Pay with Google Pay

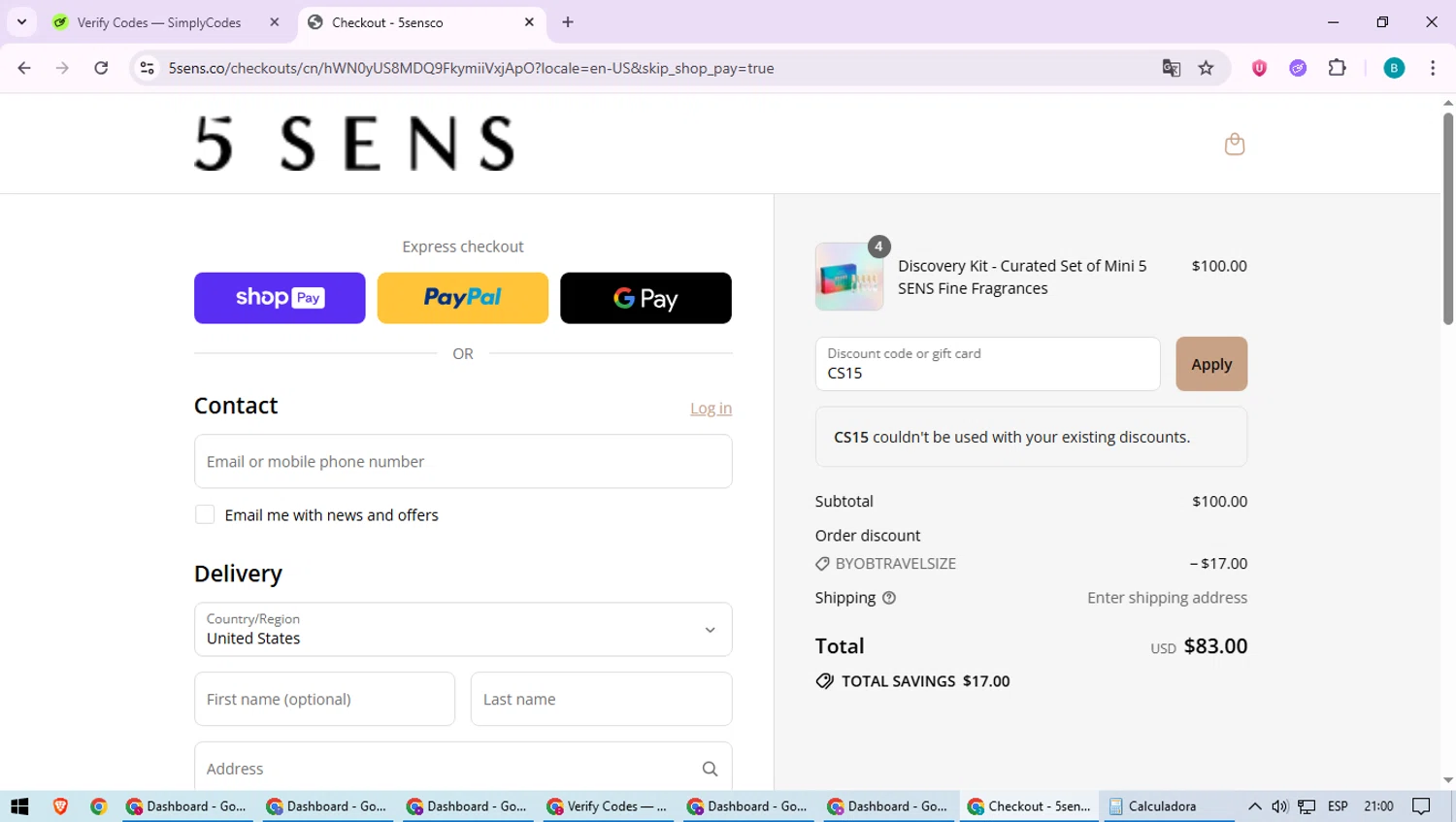[x=645, y=298]
